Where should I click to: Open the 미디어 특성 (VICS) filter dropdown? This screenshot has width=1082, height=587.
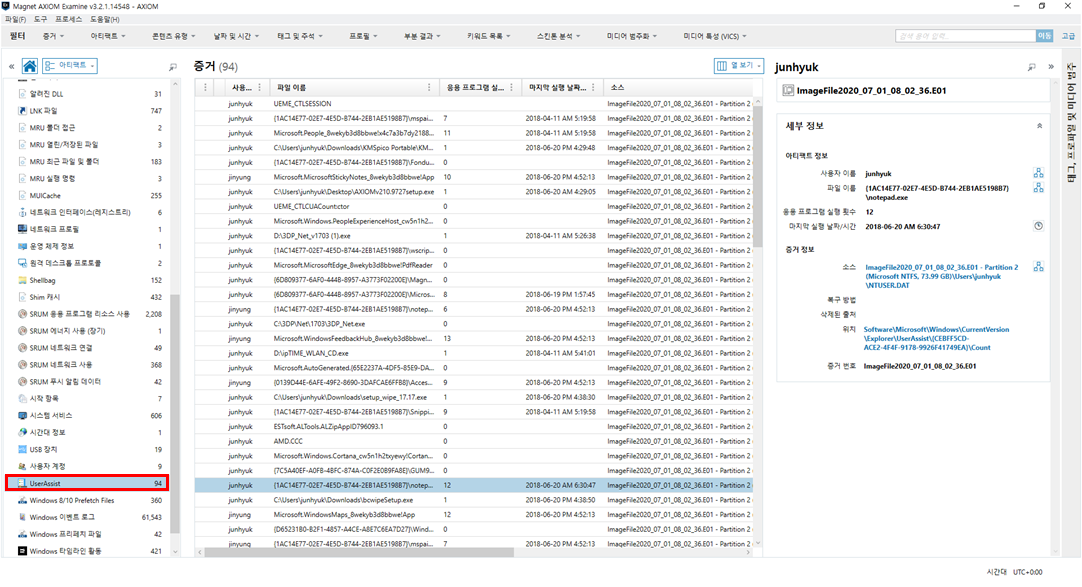[715, 36]
